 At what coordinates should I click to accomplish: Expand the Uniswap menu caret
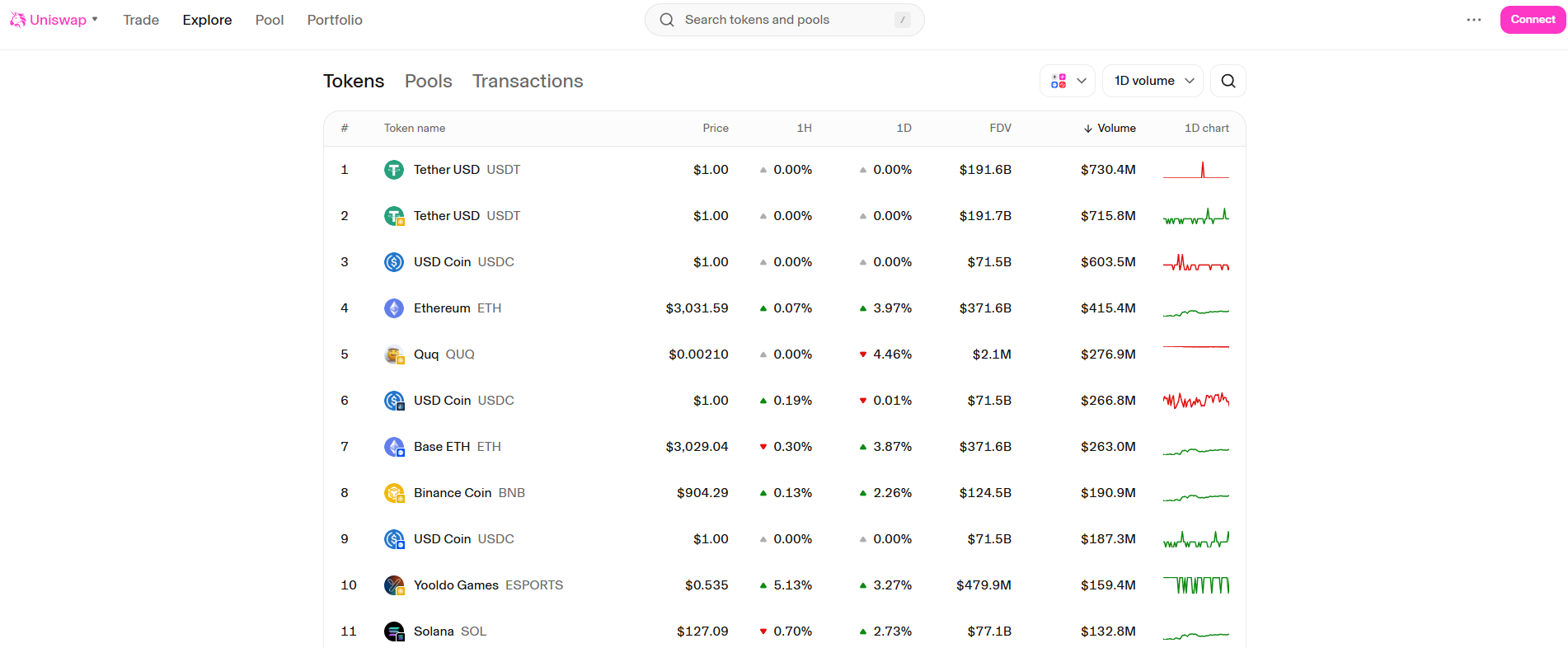[95, 19]
